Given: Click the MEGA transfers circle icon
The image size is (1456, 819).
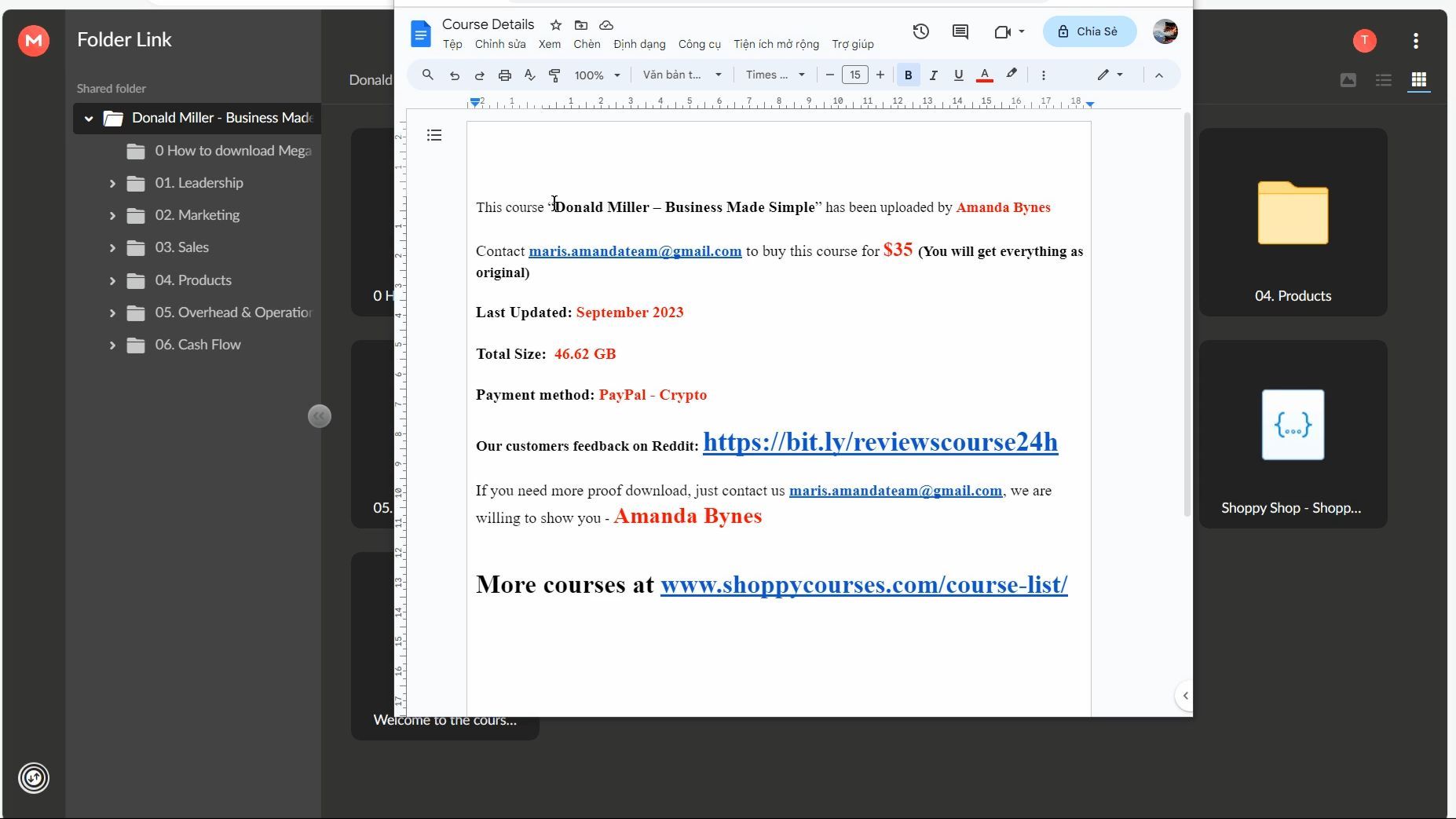Looking at the screenshot, I should (34, 778).
